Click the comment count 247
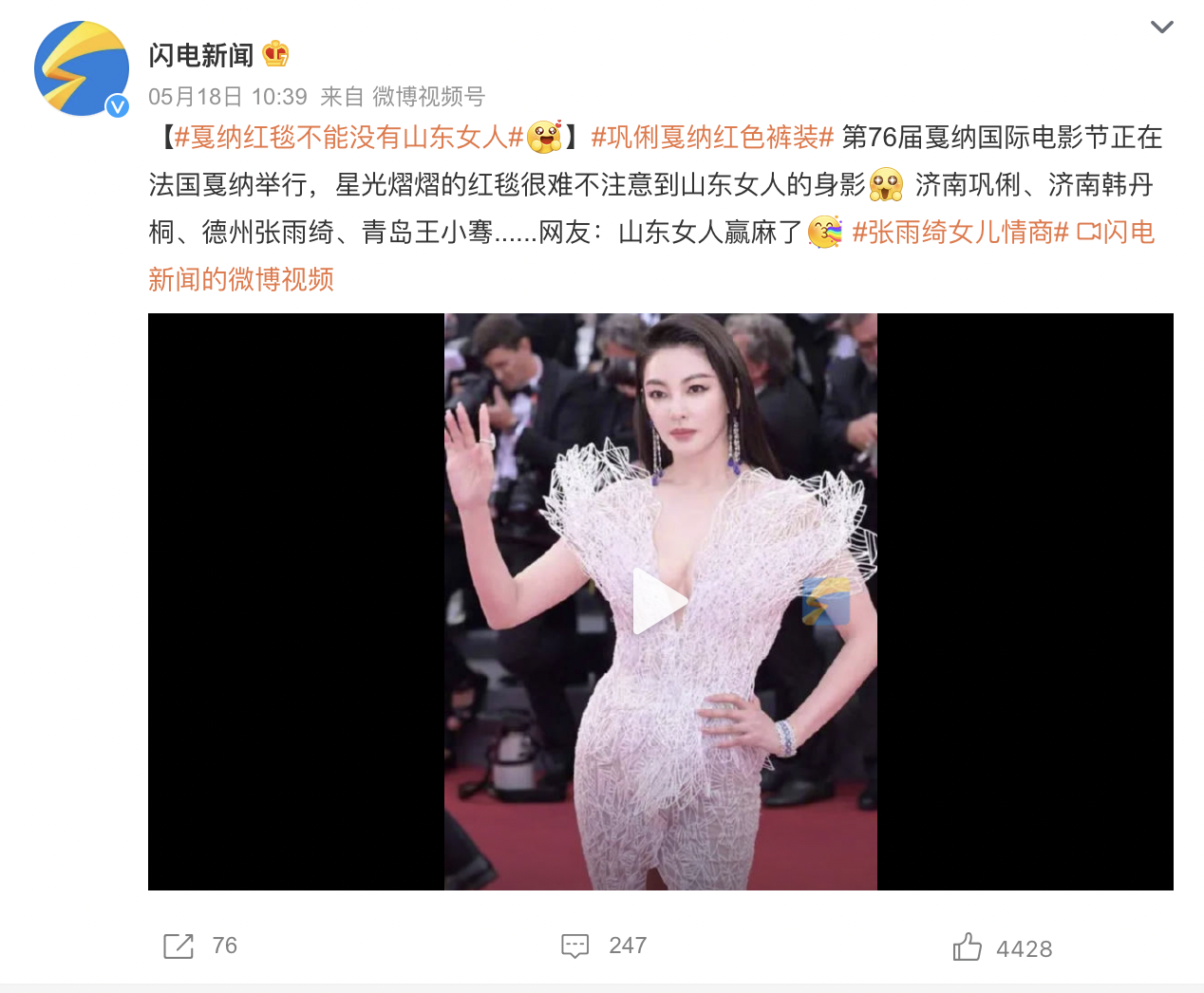1204x993 pixels. pos(628,946)
